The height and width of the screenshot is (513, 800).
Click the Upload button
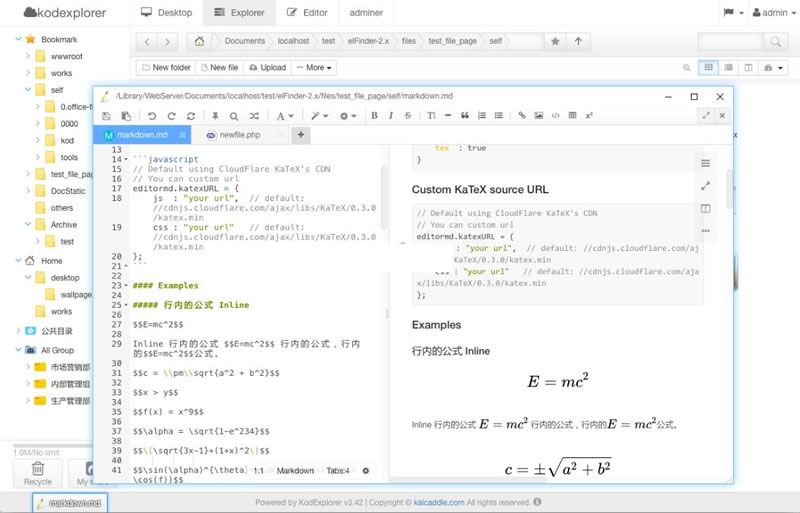(266, 67)
